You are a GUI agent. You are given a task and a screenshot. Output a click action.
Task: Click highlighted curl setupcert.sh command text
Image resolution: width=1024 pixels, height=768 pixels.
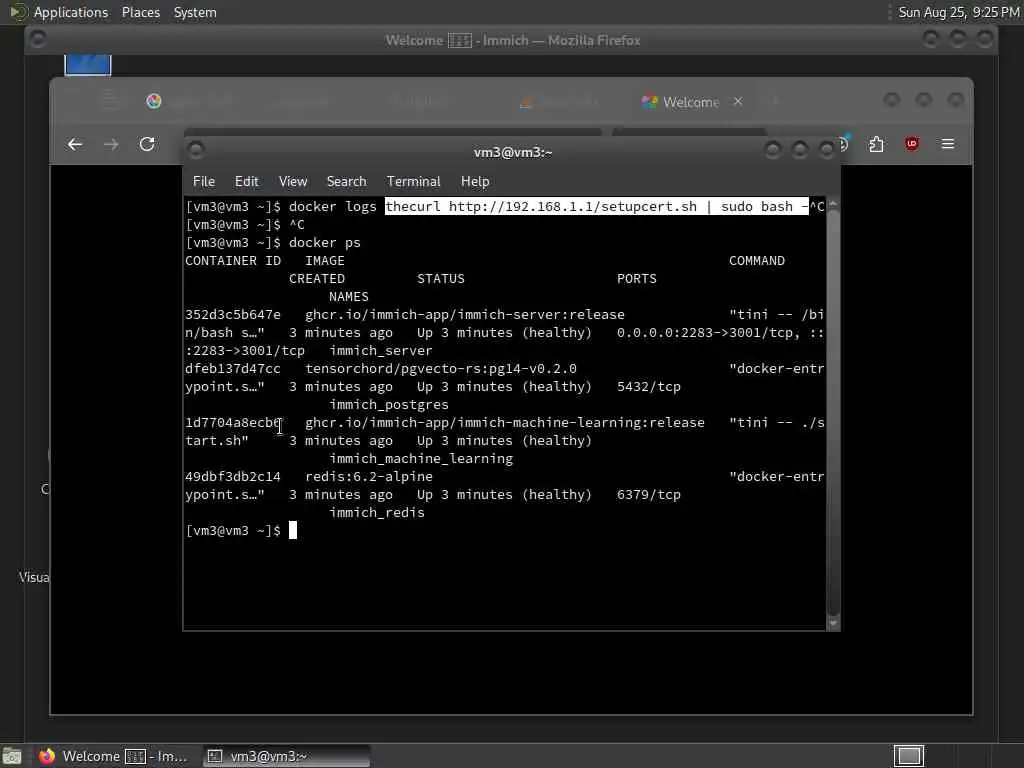click(x=597, y=206)
